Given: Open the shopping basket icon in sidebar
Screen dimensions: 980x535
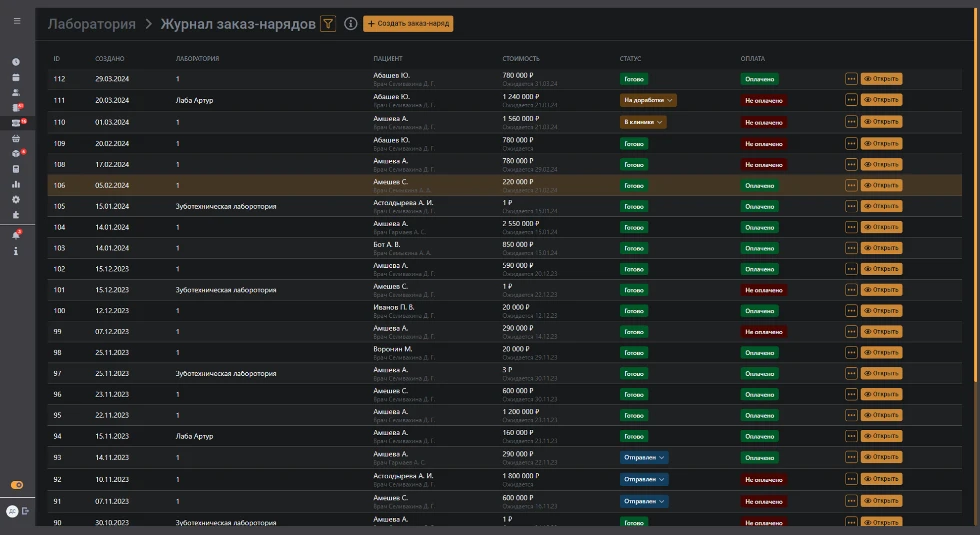Looking at the screenshot, I should click(x=16, y=138).
